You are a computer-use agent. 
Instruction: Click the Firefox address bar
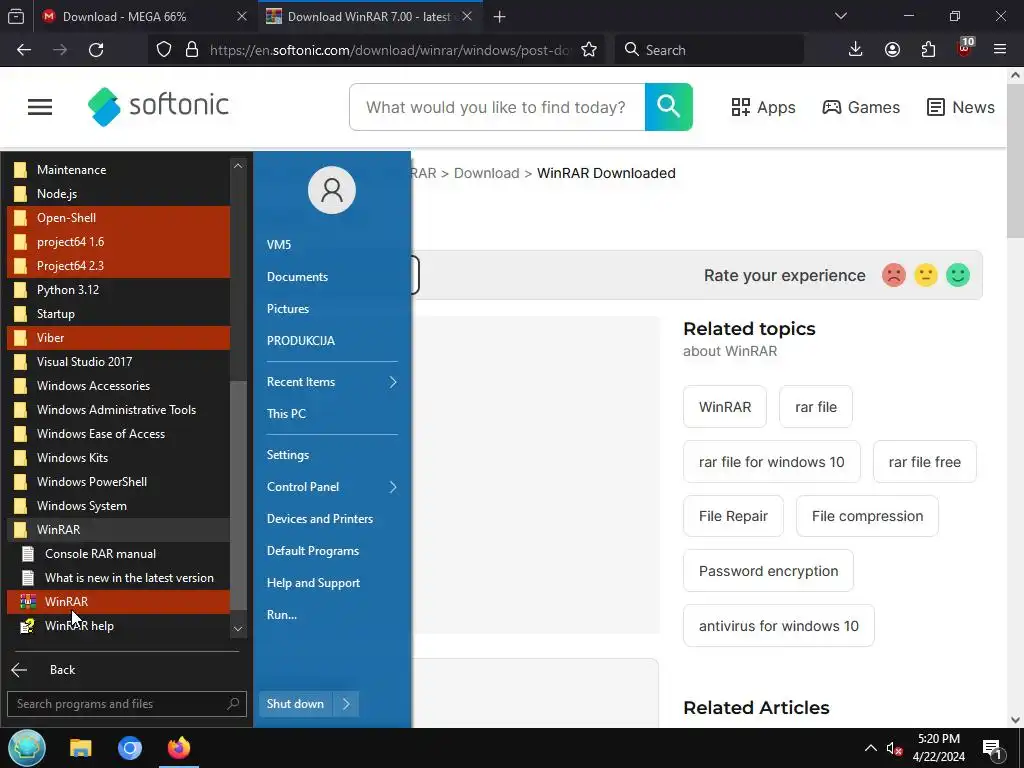point(391,50)
